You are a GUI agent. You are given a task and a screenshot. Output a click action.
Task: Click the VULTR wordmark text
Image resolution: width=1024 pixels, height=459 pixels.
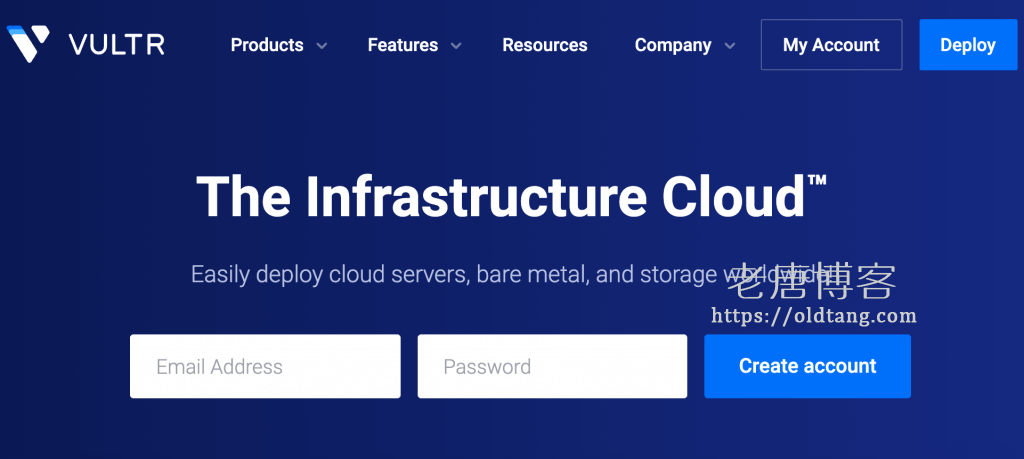[117, 45]
